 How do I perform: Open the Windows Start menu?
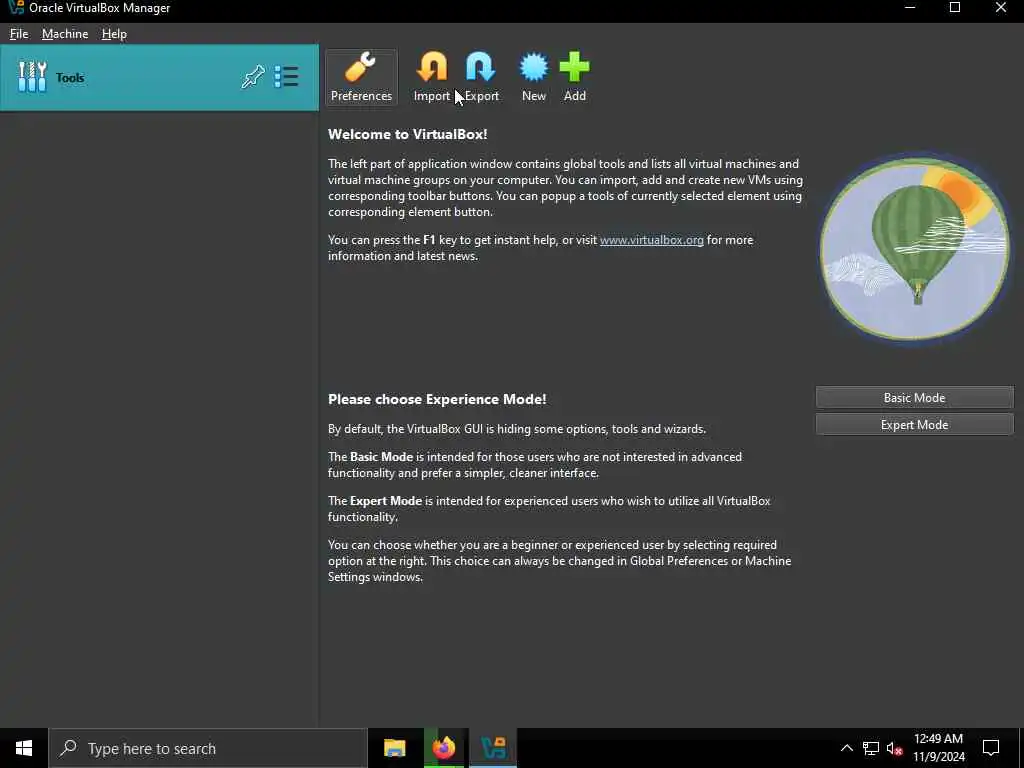point(24,748)
